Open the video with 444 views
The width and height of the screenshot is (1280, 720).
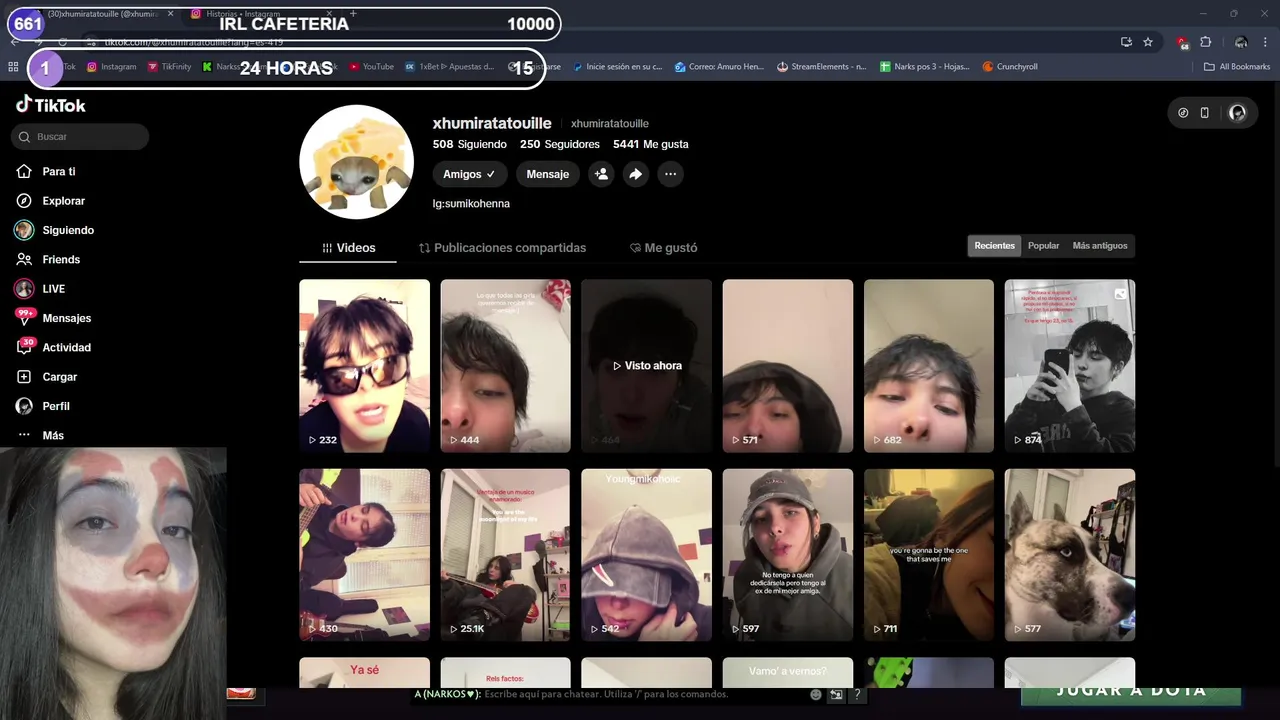[x=506, y=366]
